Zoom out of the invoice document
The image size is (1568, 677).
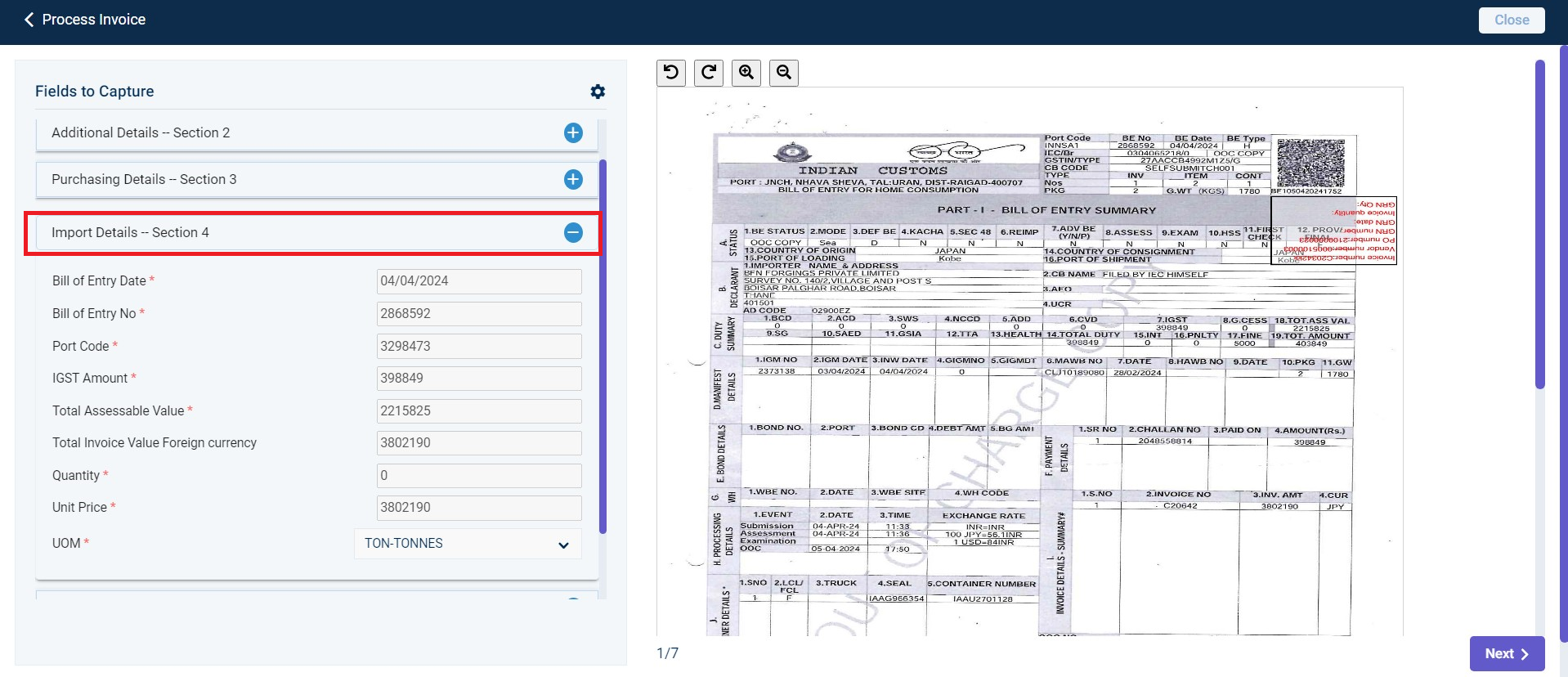pos(784,72)
